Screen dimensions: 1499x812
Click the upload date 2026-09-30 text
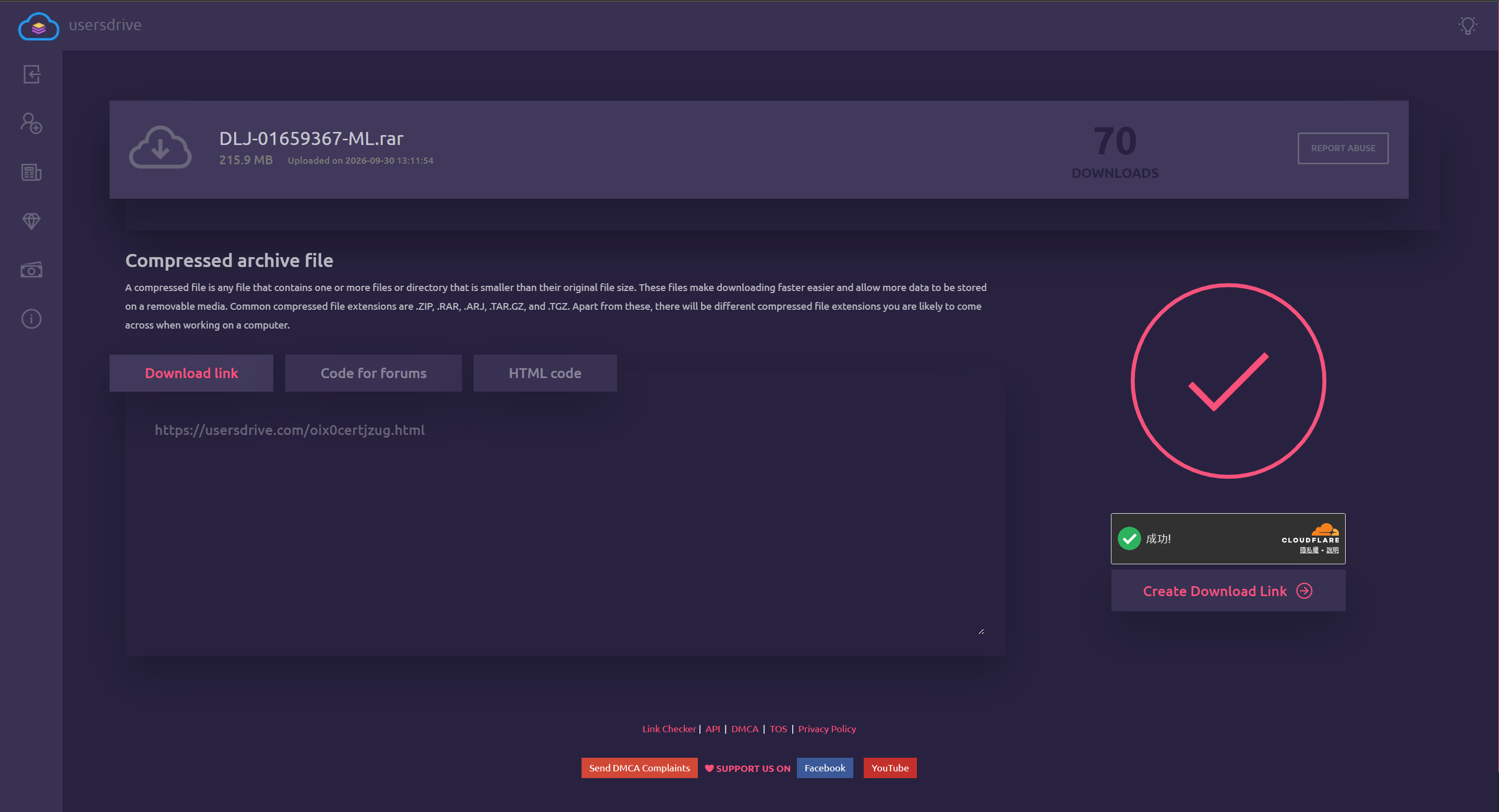[389, 161]
